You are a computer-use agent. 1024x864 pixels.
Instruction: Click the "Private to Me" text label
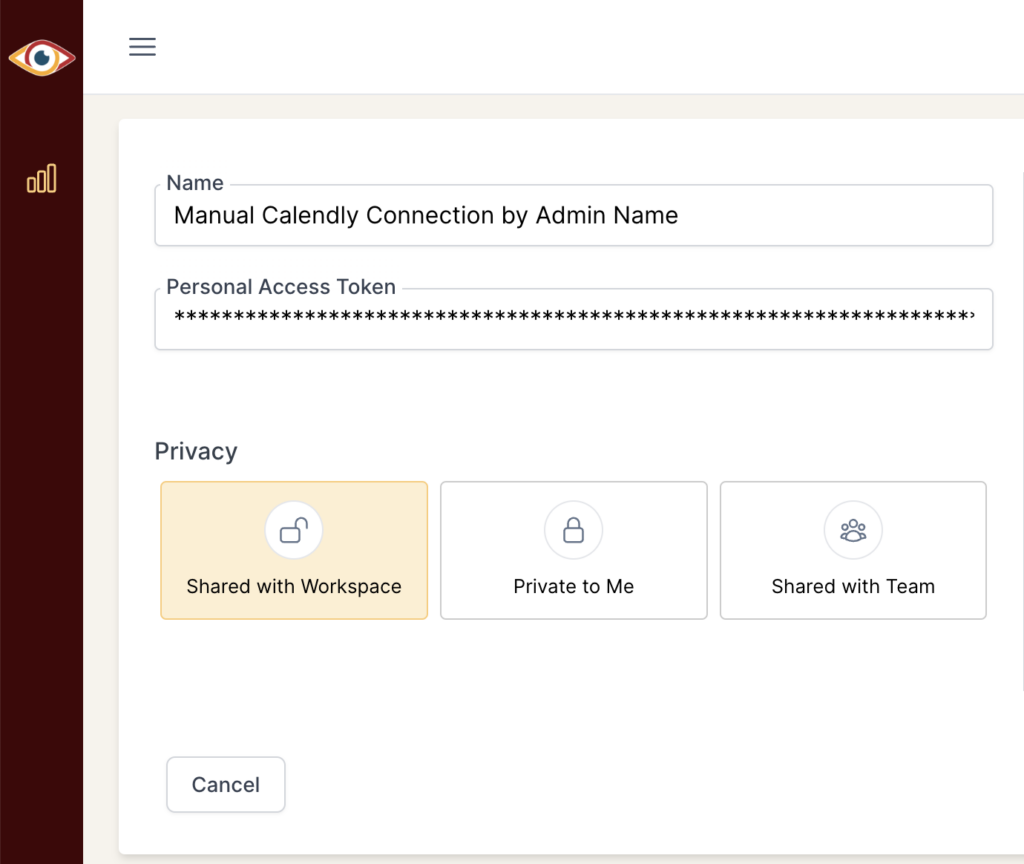573,587
